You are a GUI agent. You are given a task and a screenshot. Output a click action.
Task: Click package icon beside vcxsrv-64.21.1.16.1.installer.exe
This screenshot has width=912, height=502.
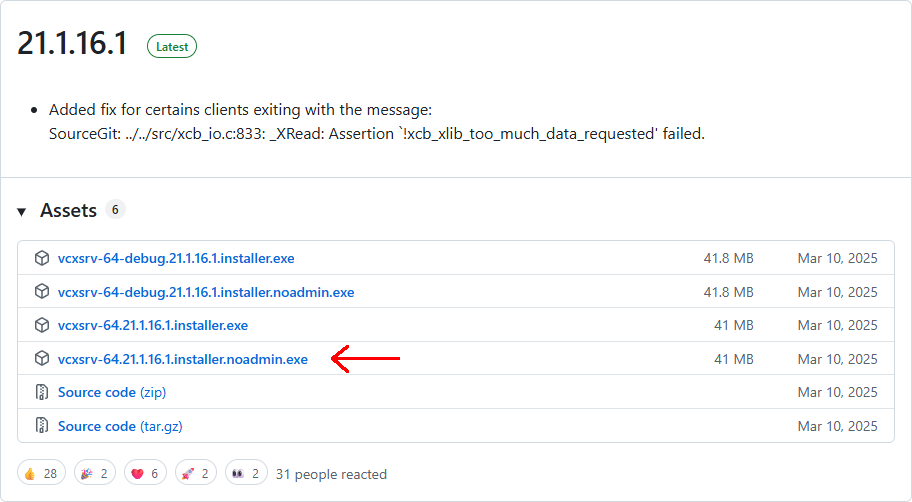pos(42,325)
